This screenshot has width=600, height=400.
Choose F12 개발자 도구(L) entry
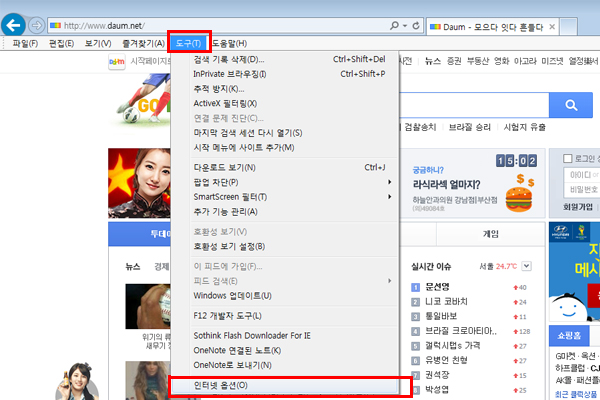coord(285,316)
